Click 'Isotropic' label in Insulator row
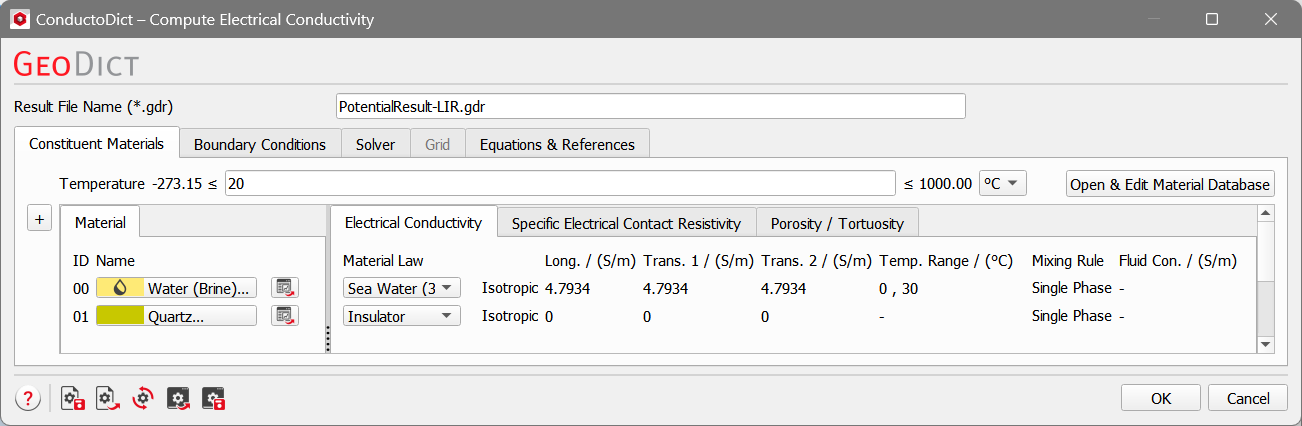 tap(510, 316)
